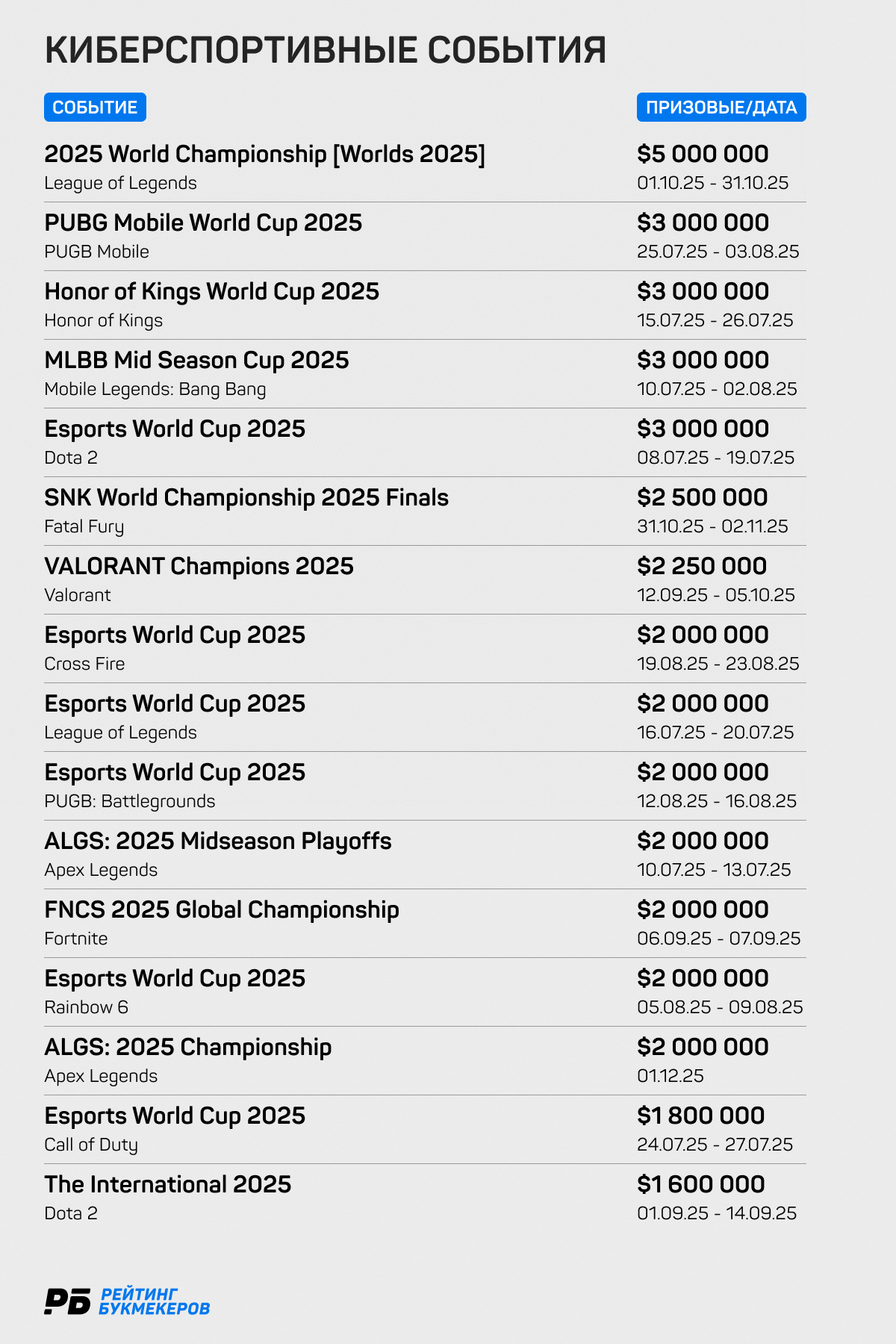Viewport: 896px width, 1344px height.
Task: Click the $5 000 000 prize amount
Action: 703,155
